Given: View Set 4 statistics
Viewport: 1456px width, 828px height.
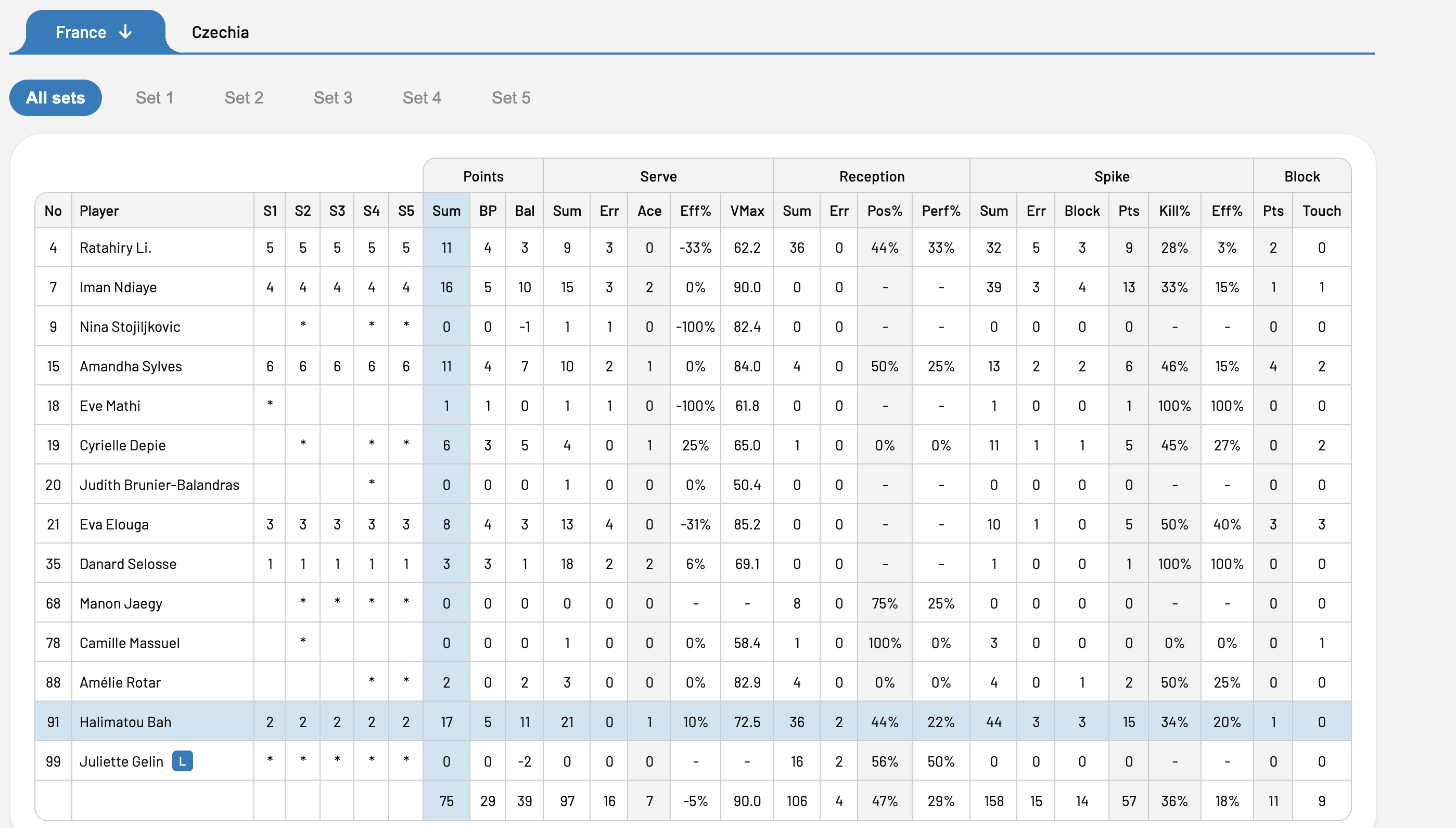Looking at the screenshot, I should [422, 98].
